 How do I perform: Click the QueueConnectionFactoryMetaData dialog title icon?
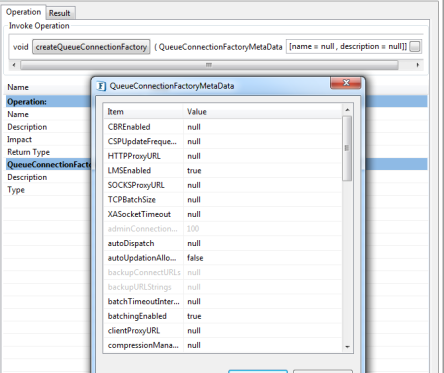tap(101, 86)
